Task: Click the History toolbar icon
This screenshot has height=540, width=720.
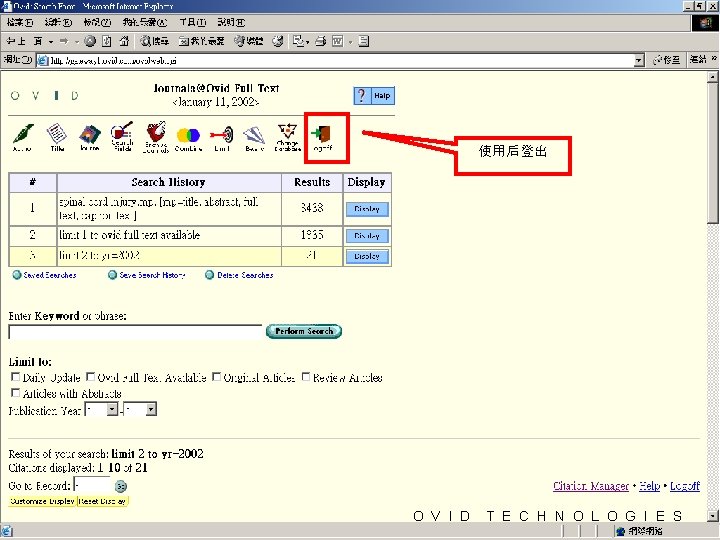Action: [277, 41]
